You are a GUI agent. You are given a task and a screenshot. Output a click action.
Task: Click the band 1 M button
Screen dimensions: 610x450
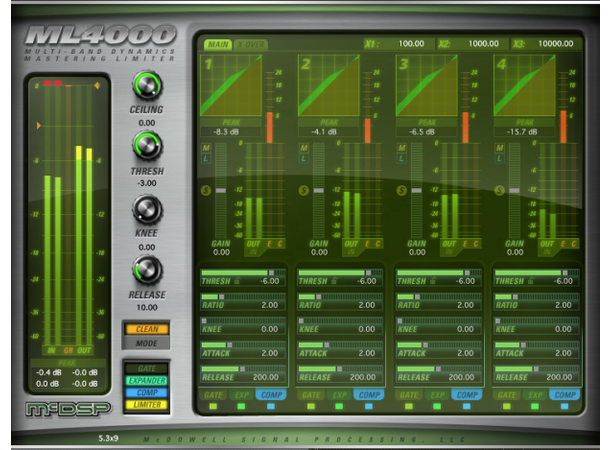[206, 148]
